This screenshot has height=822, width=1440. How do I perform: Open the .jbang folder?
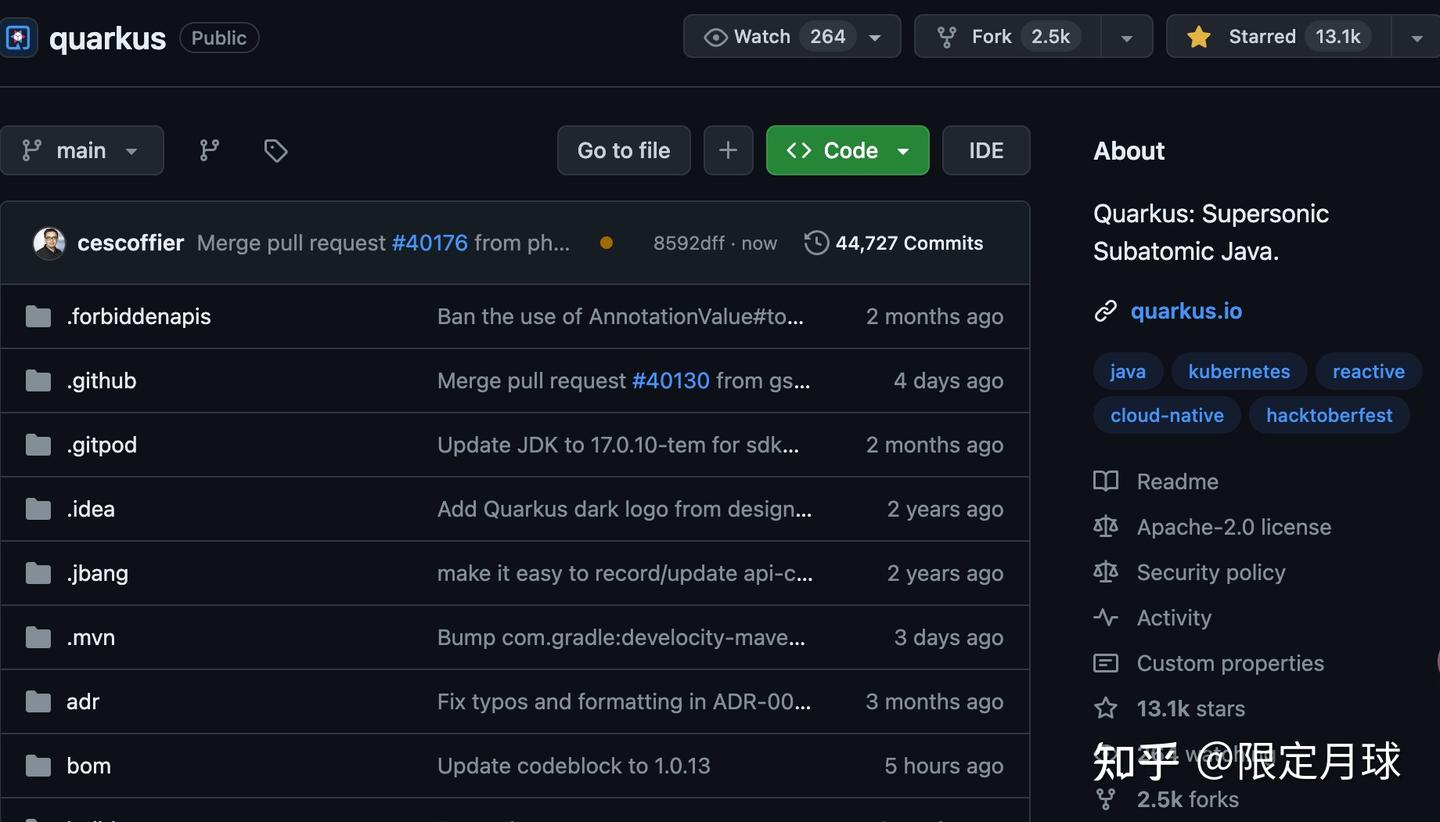(x=98, y=573)
